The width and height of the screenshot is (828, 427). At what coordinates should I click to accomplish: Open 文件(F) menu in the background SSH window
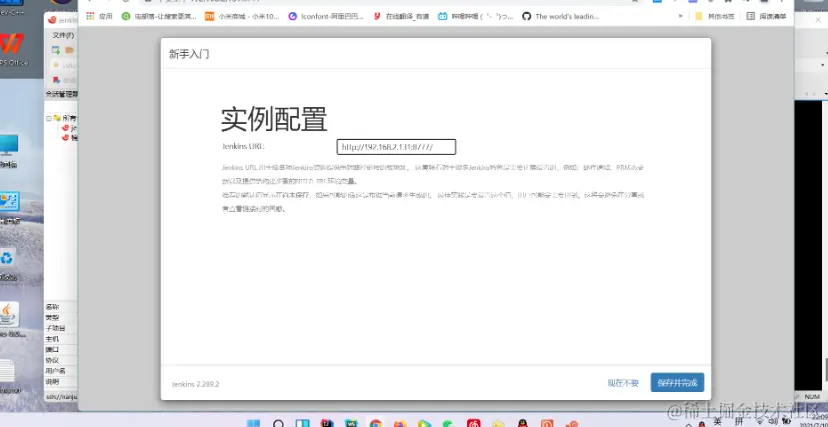[63, 35]
